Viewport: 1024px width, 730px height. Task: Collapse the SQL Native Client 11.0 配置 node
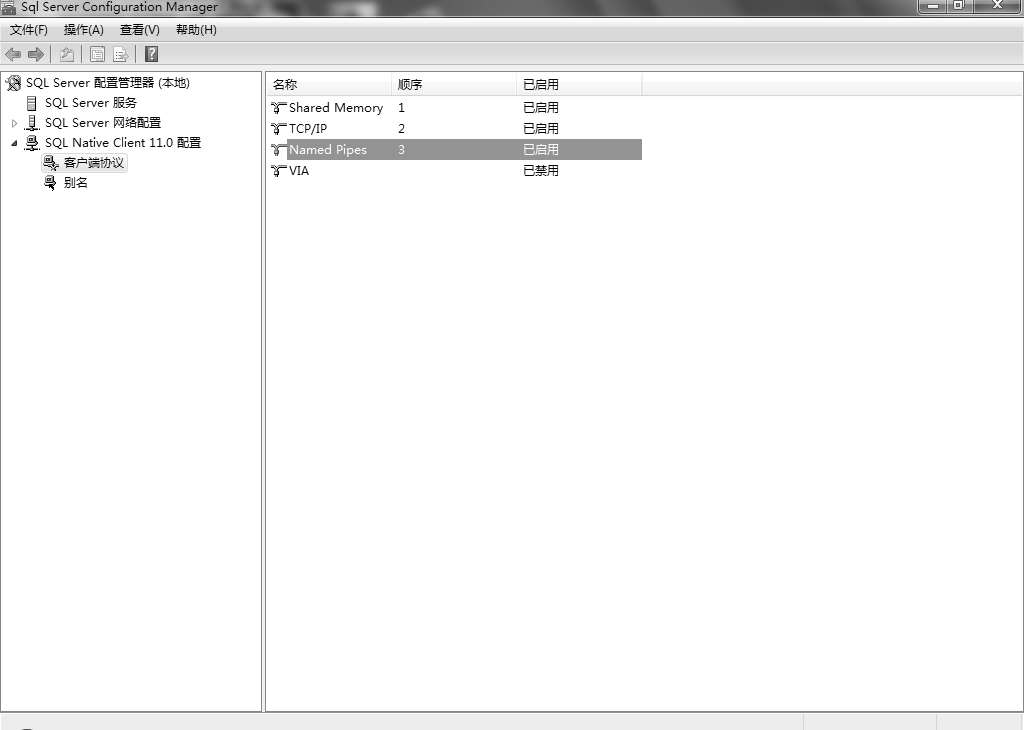coord(14,143)
